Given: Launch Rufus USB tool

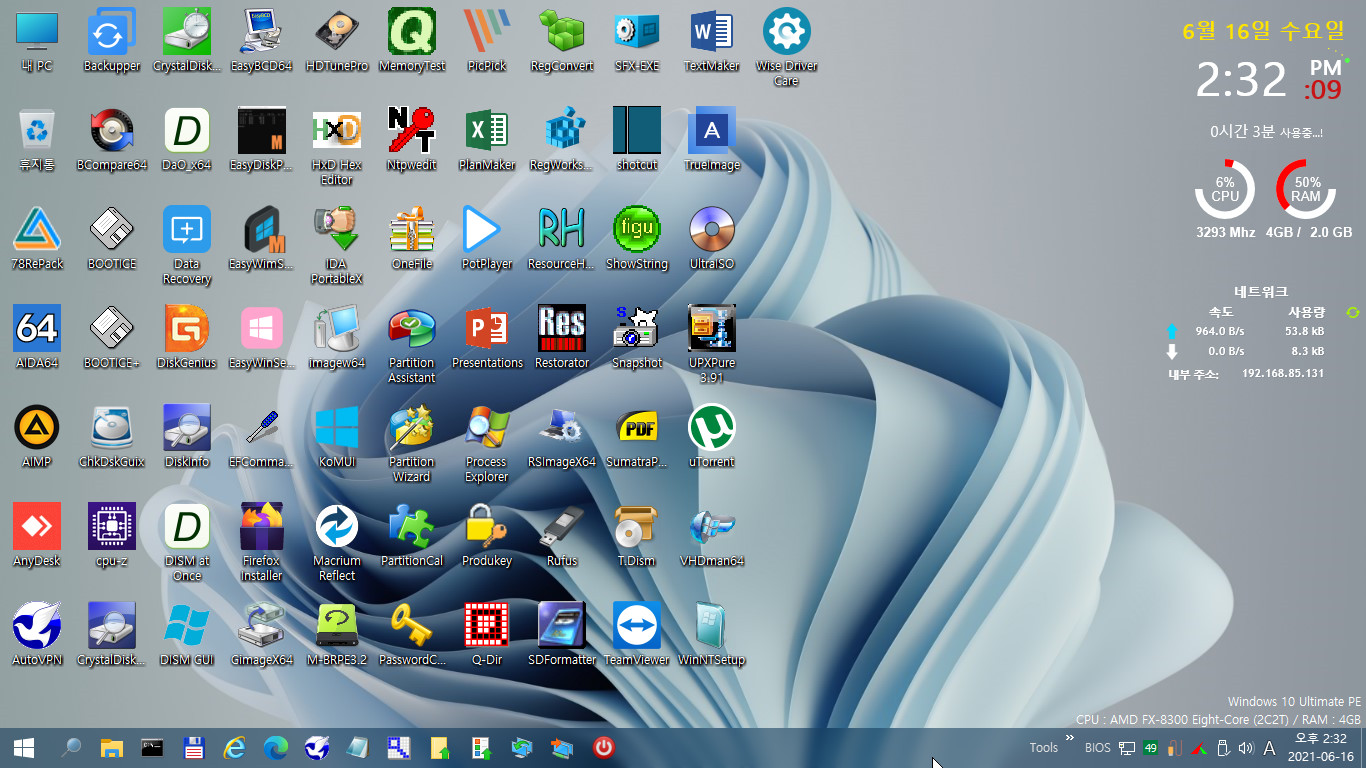Looking at the screenshot, I should [562, 536].
